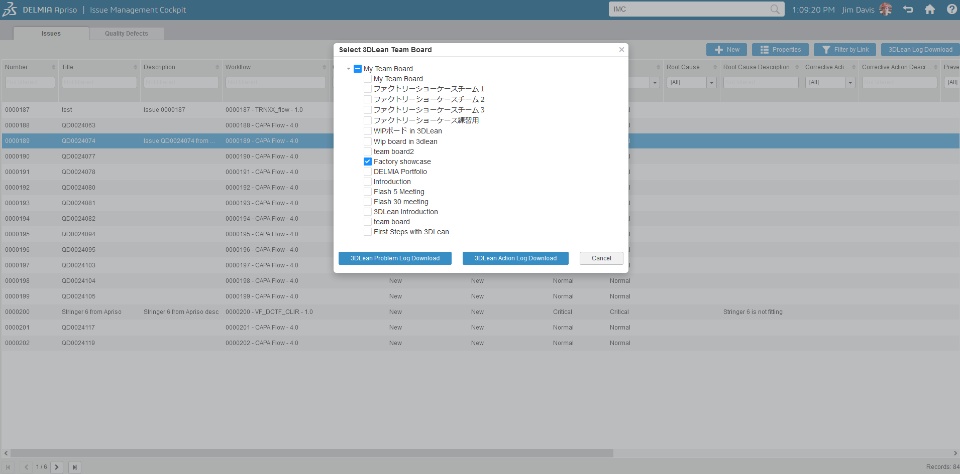Image resolution: width=960 pixels, height=474 pixels.
Task: Click 3DLean Action Log Download button
Action: [x=516, y=258]
